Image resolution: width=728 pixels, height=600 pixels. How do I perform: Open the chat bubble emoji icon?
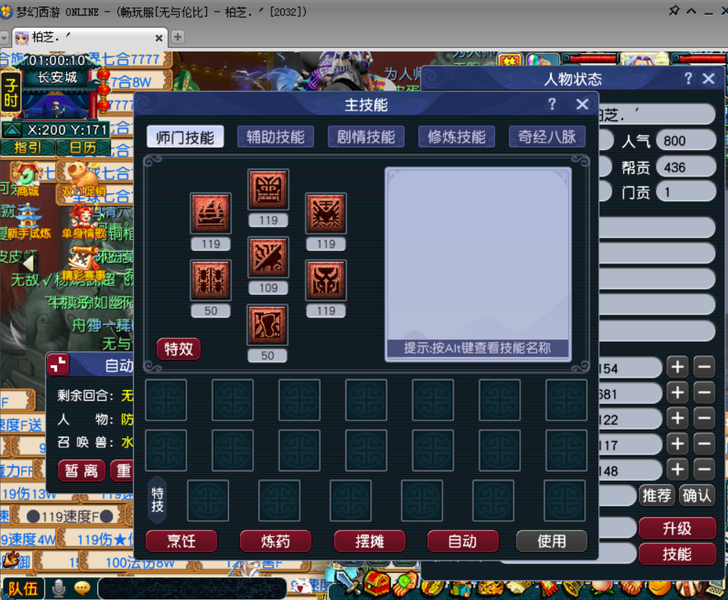pos(82,588)
